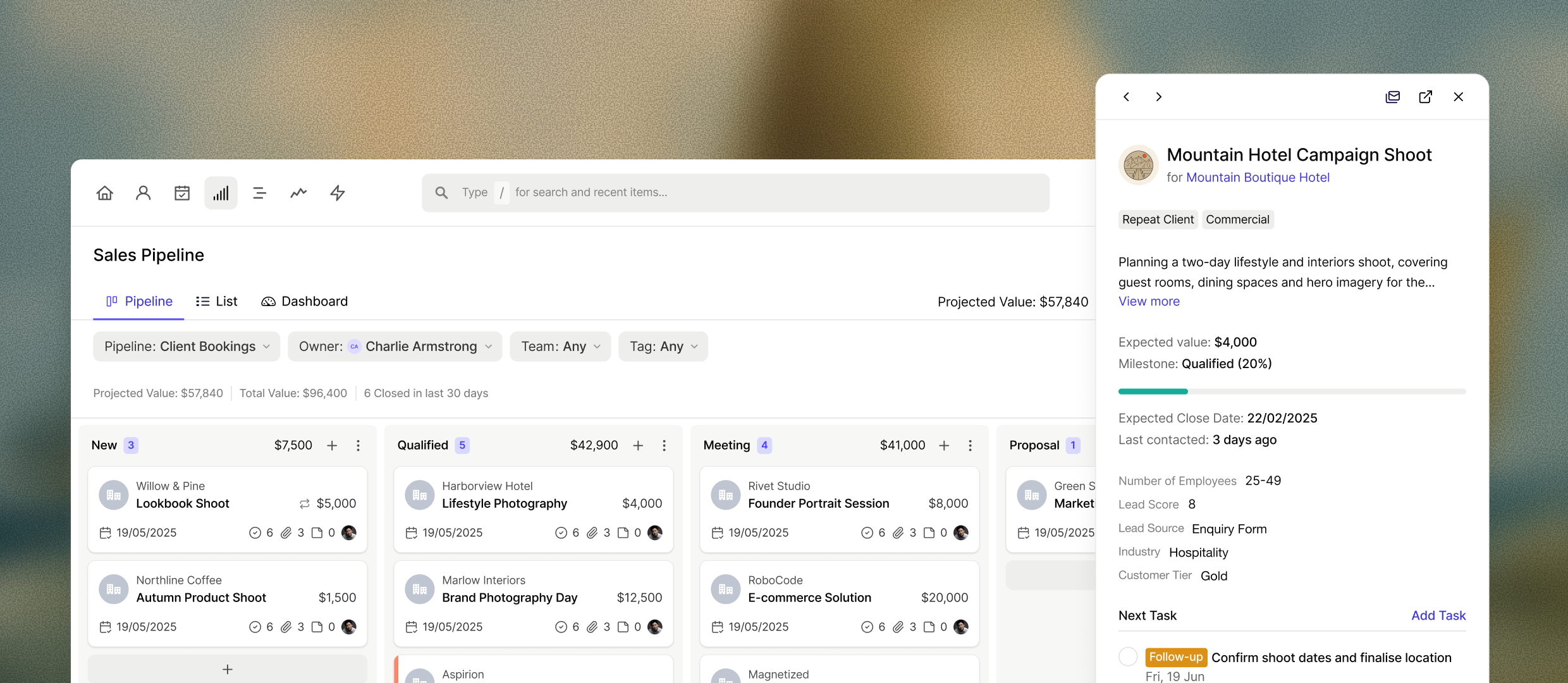Click View more on description
Screen dimensions: 1568x683
(1149, 302)
